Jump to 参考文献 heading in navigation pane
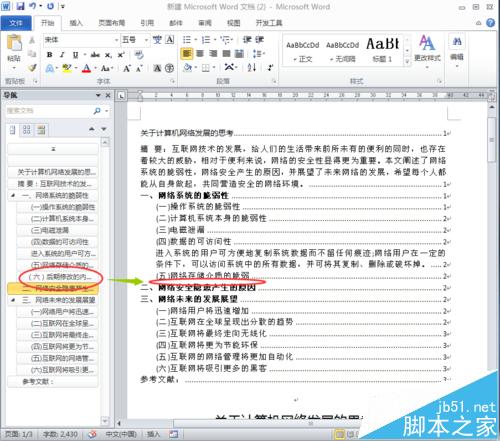 coord(52,381)
